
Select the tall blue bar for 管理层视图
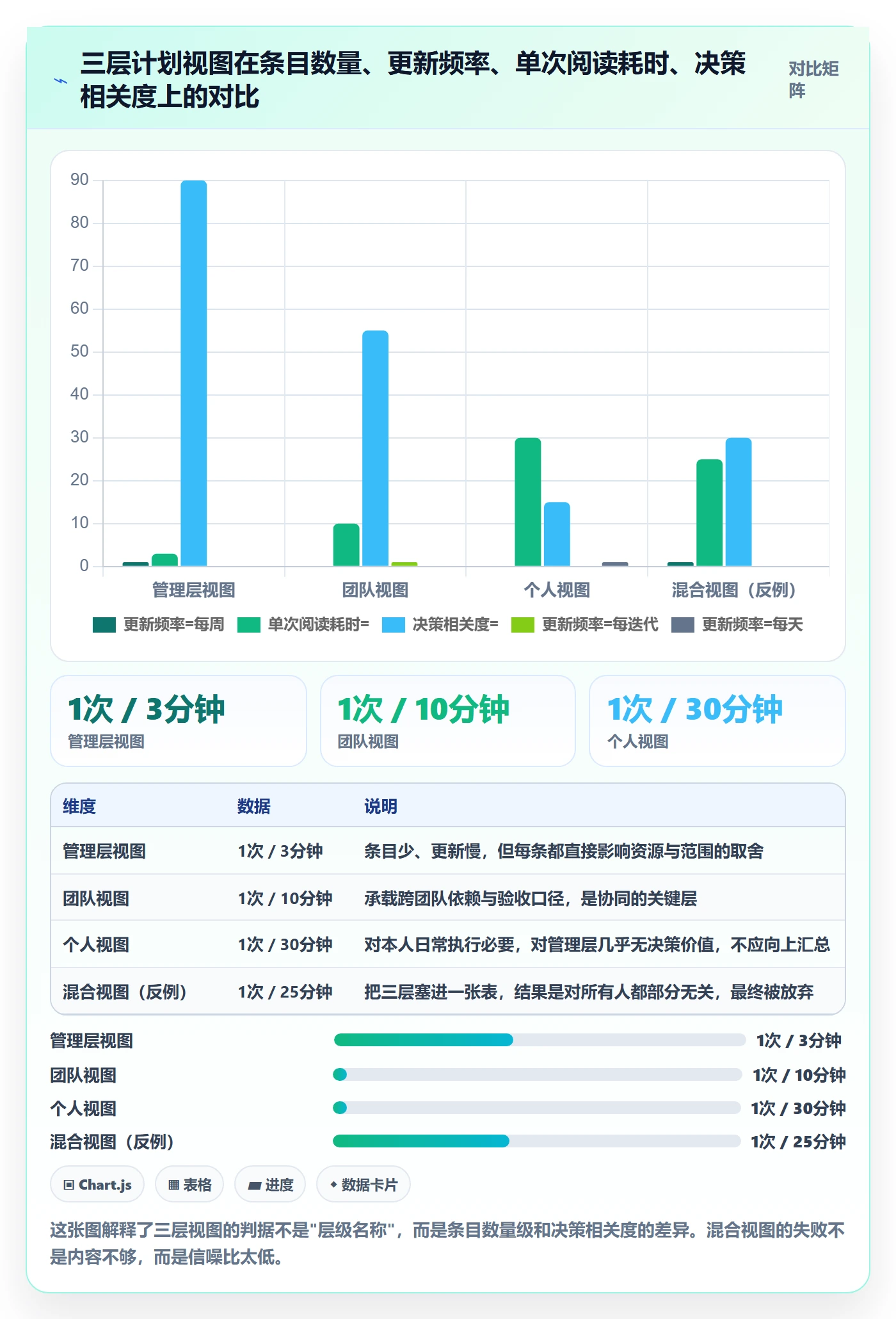pyautogui.click(x=194, y=373)
